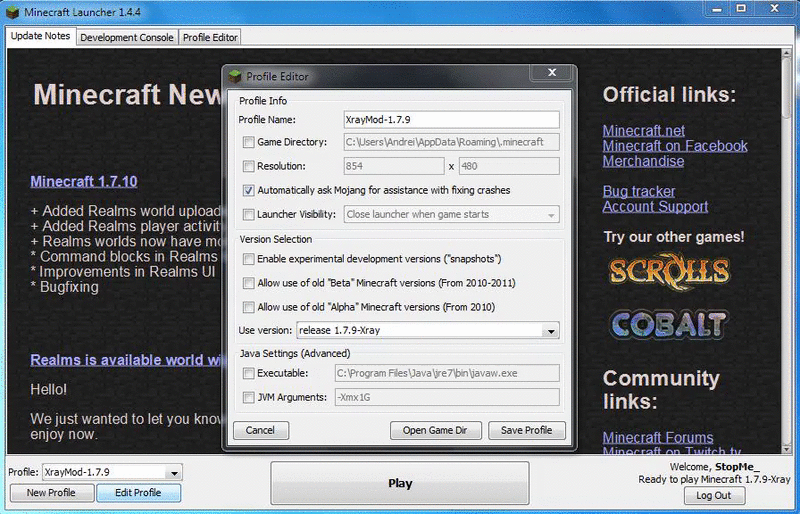
Task: Click the JVM Arguments -Xmx1G field
Action: pyautogui.click(x=447, y=398)
